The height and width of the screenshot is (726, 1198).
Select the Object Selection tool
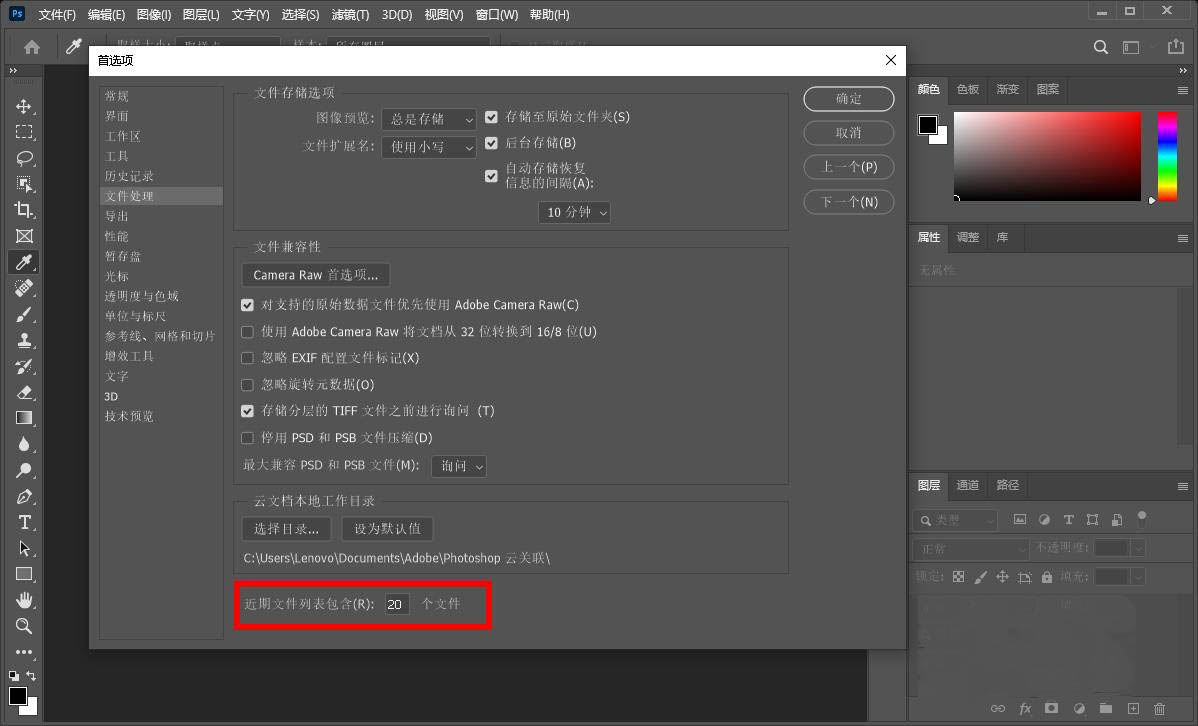click(24, 184)
